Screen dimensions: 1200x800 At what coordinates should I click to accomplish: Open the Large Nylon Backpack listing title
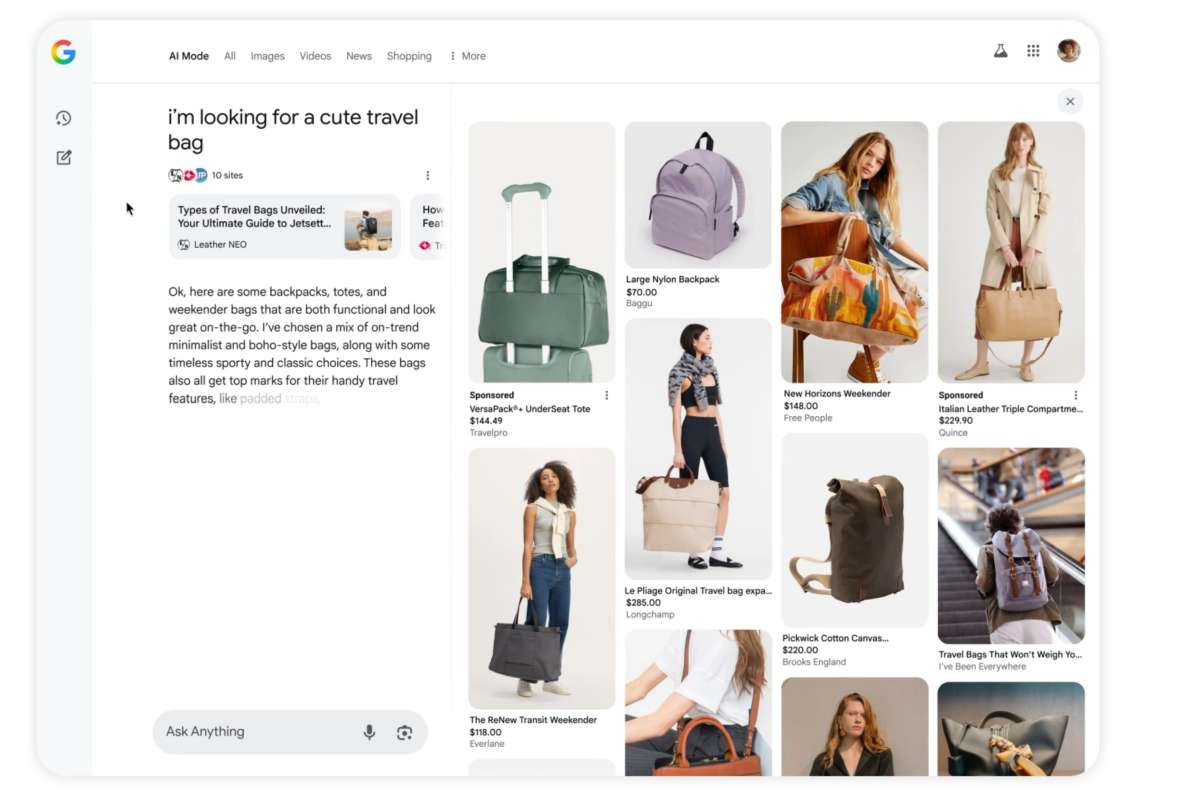pos(672,279)
